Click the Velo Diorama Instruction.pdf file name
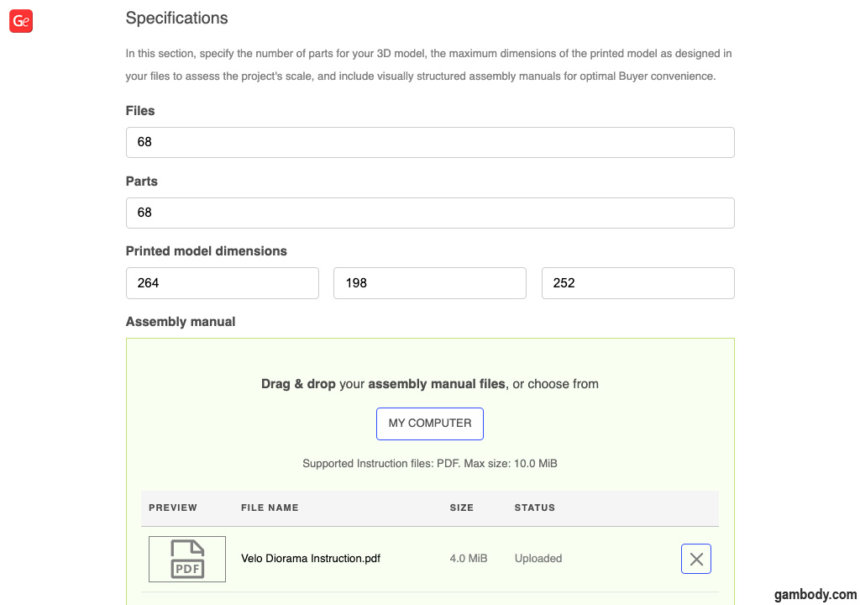The width and height of the screenshot is (860, 605). pos(310,558)
